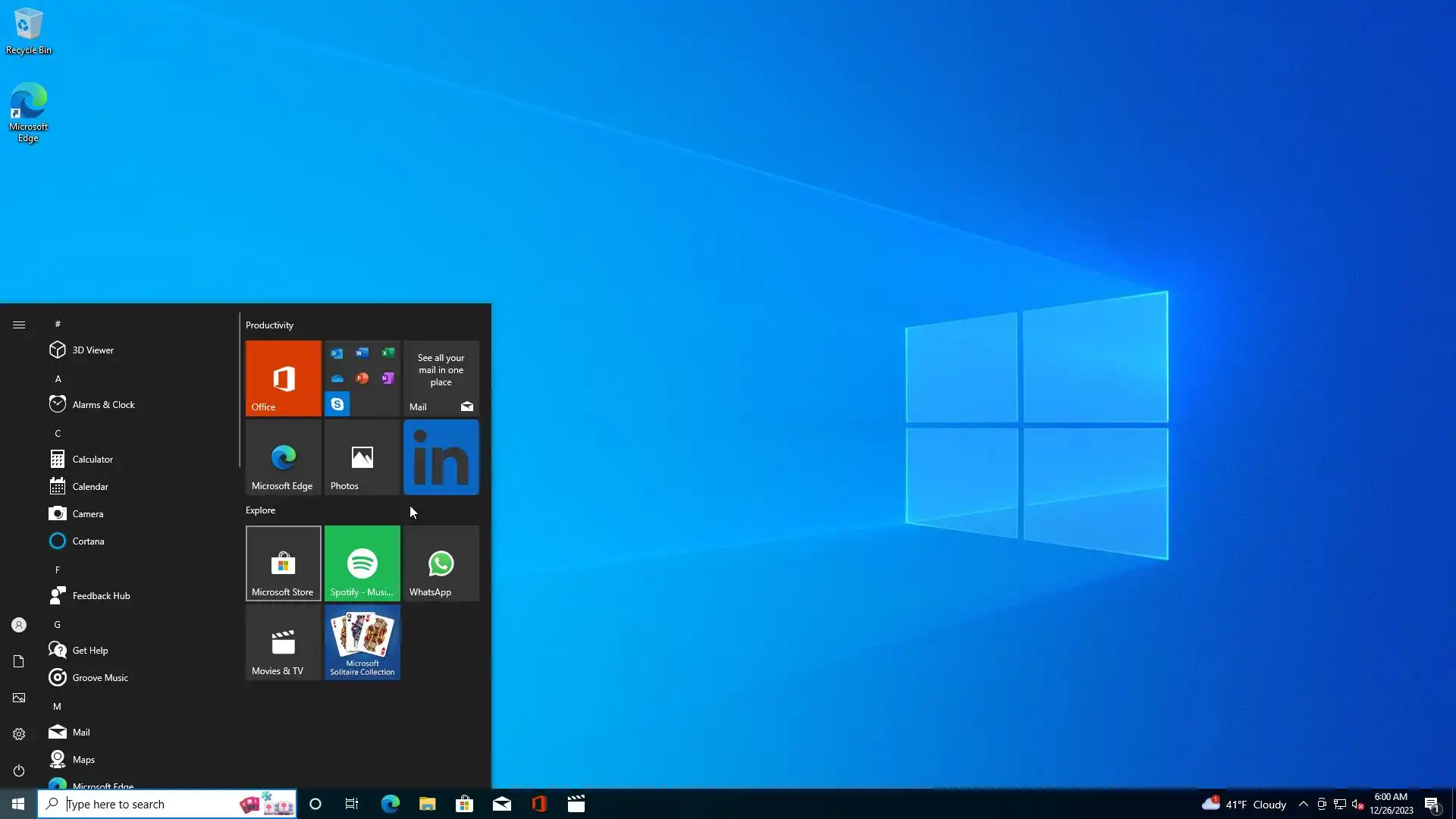Click the letter A section header

coord(58,378)
